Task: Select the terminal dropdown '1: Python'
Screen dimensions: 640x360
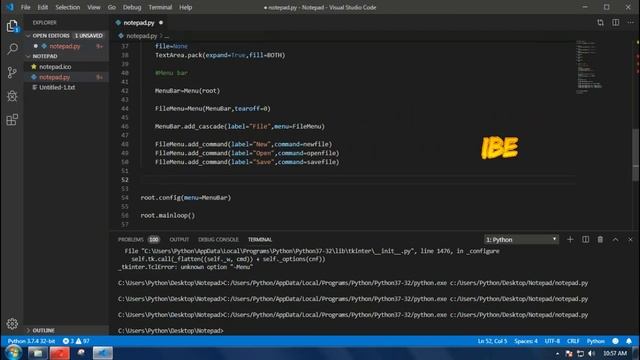Action: coord(521,240)
